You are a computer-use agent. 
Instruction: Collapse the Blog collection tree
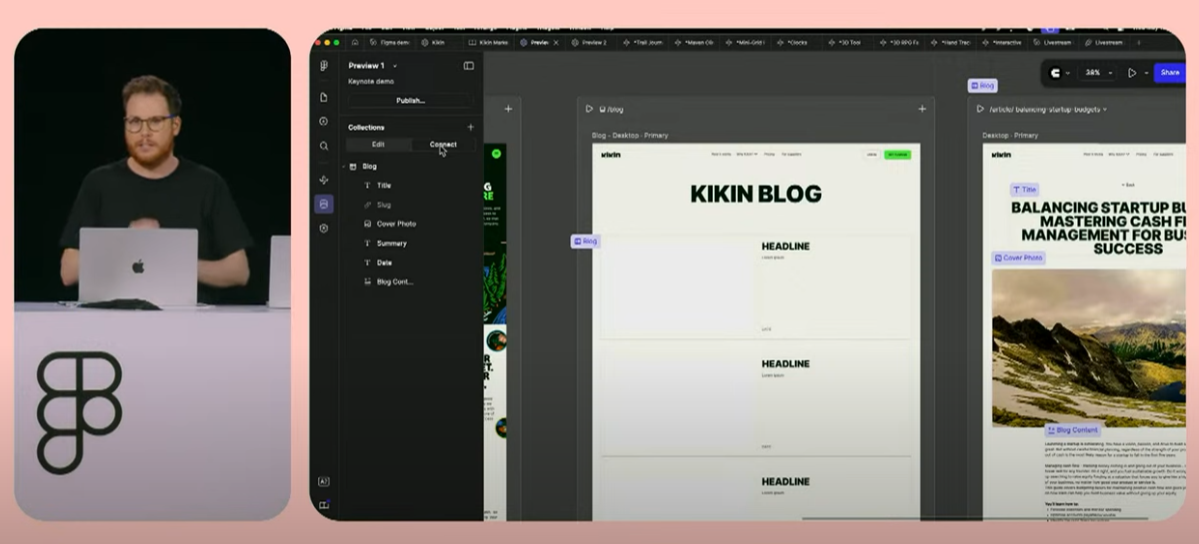click(x=343, y=166)
